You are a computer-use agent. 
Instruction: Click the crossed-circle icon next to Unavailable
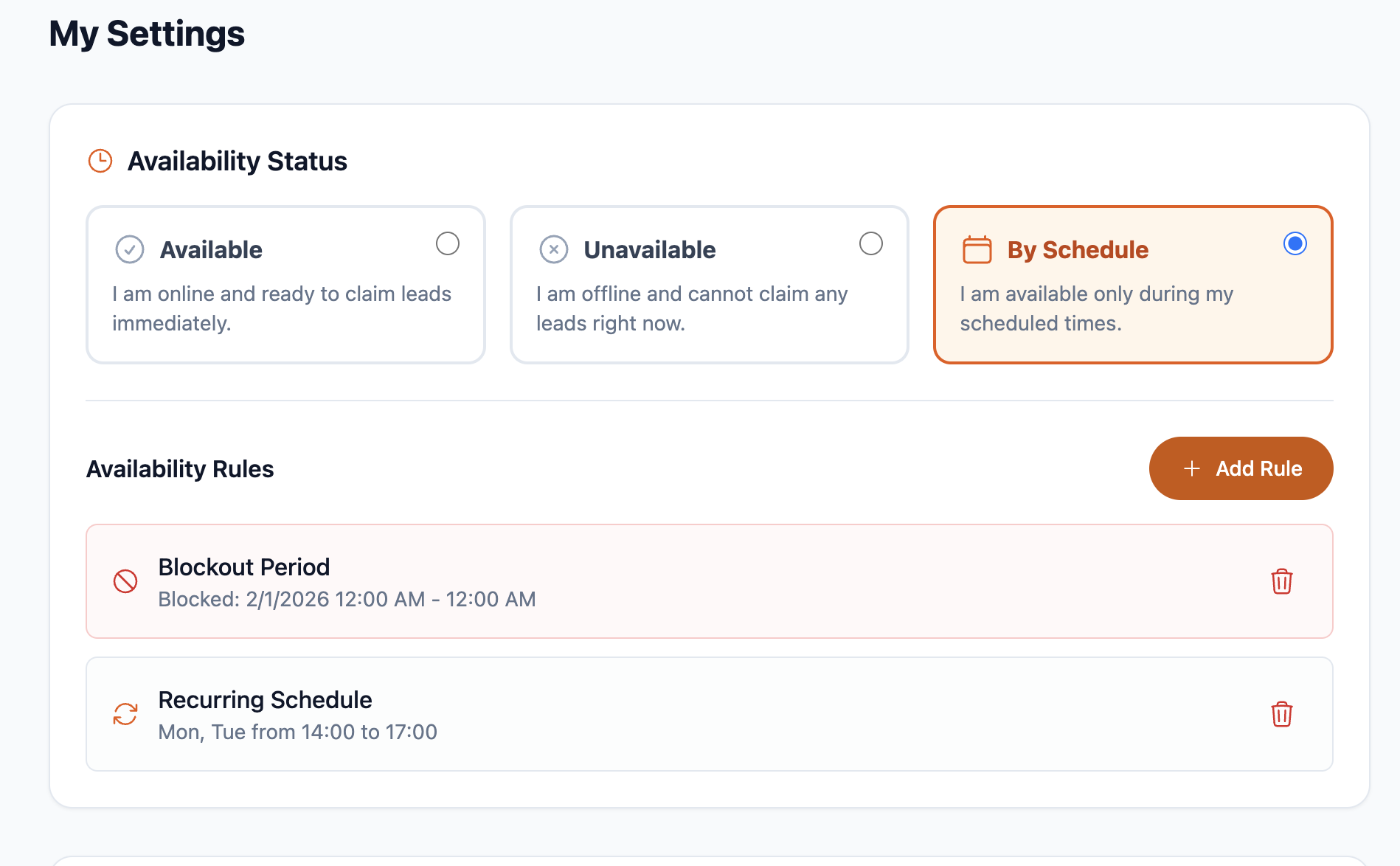click(x=554, y=249)
